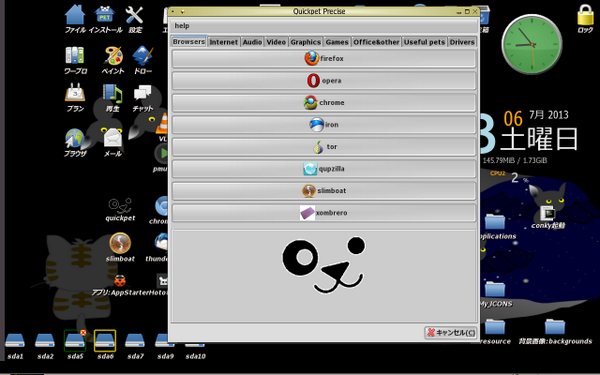Switch to the Audio tab

(x=252, y=42)
